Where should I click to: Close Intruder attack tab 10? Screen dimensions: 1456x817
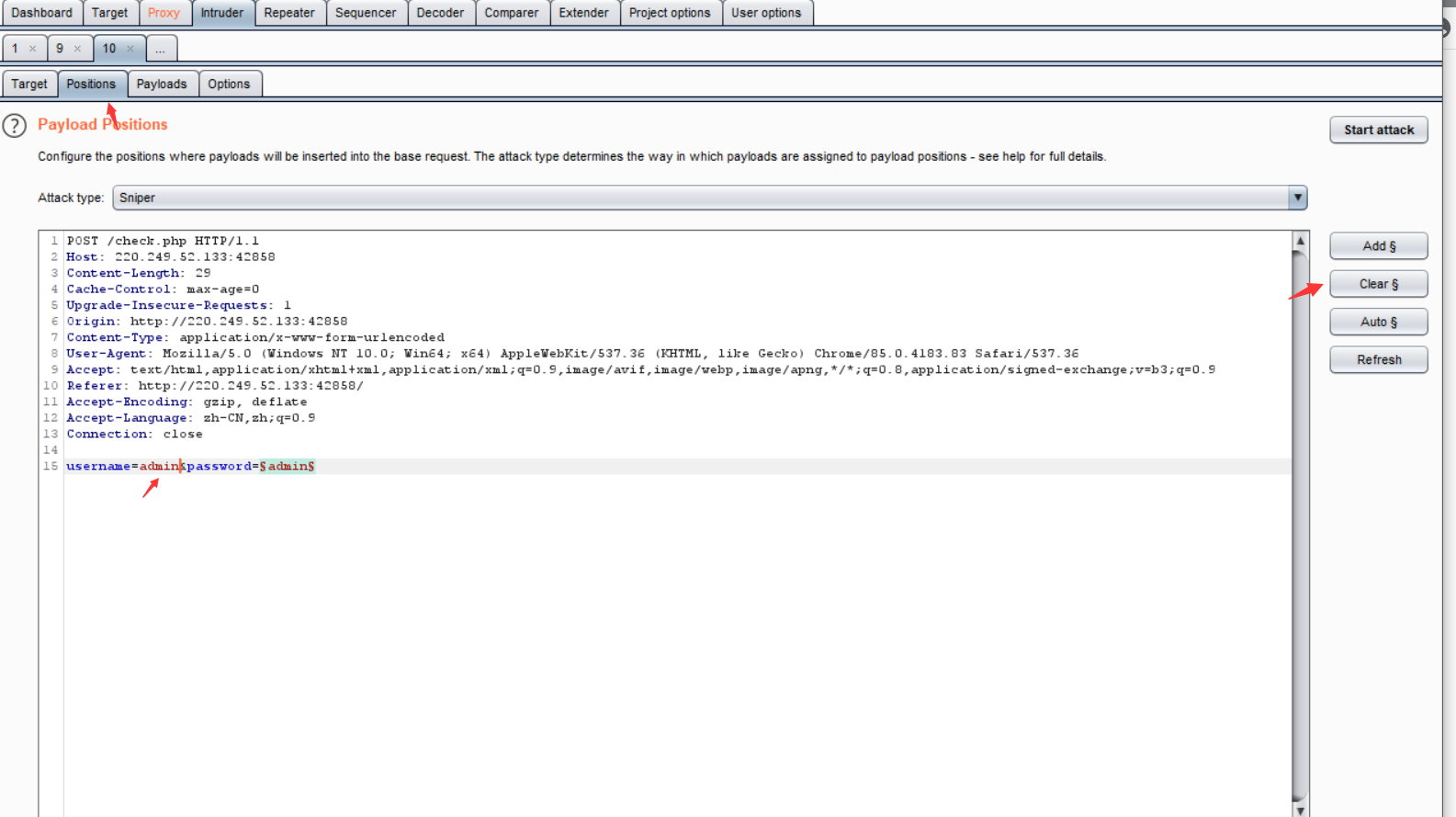coord(130,49)
